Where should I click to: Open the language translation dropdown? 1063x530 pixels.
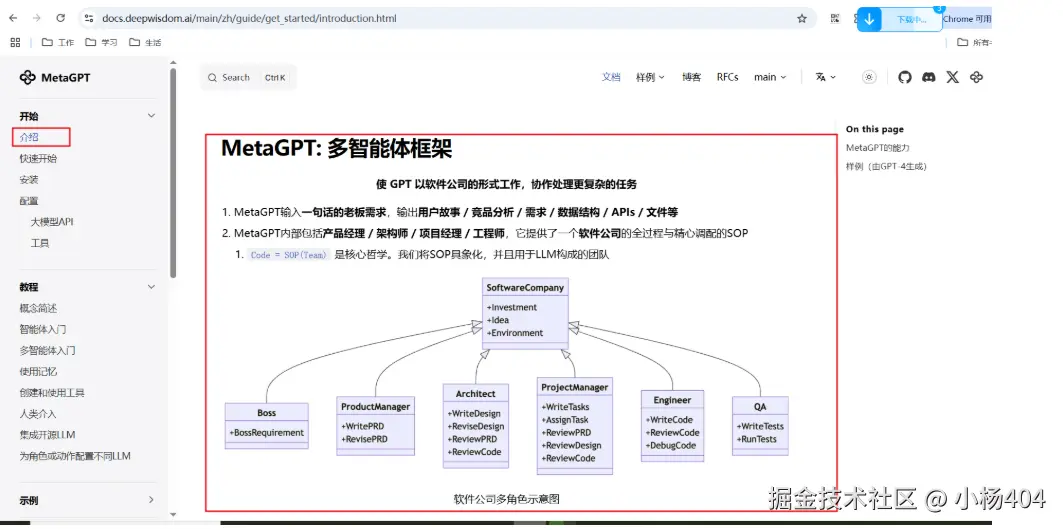point(826,77)
